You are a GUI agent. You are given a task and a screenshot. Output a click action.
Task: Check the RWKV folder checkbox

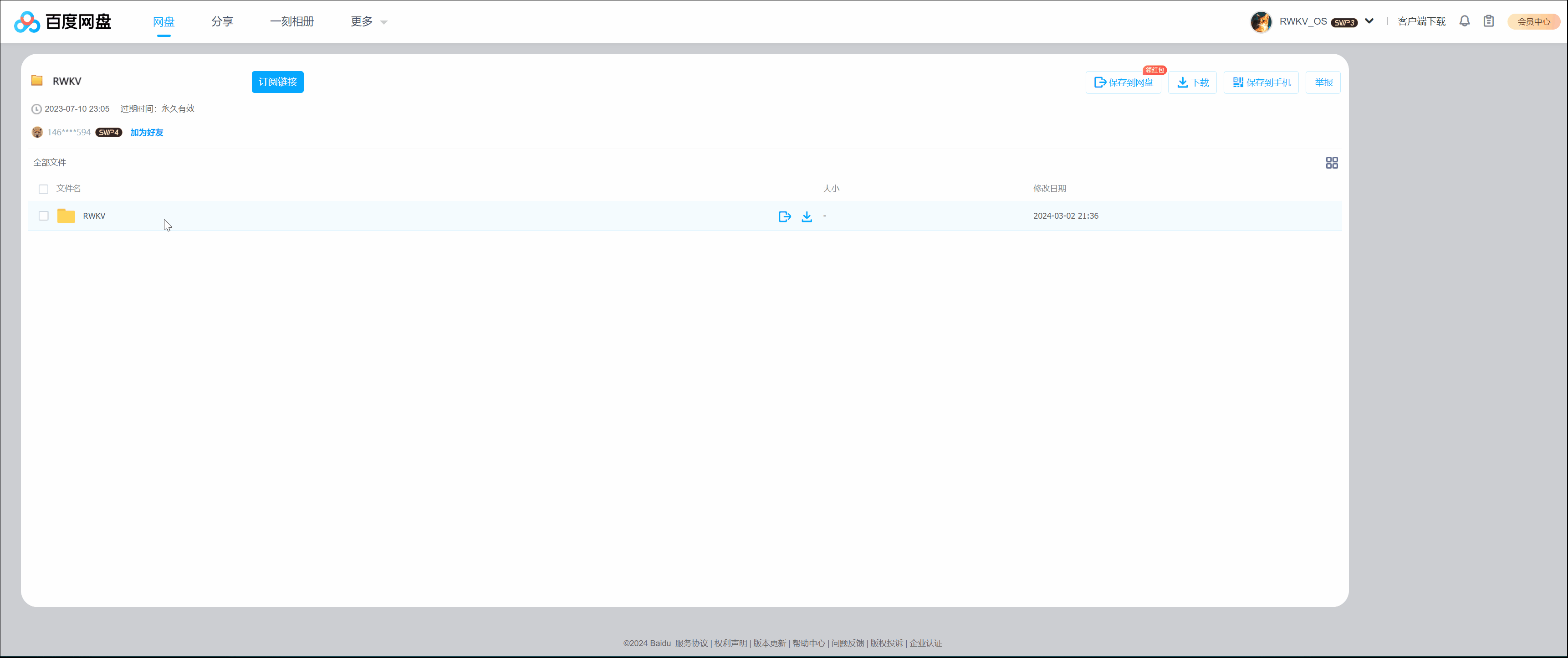pyautogui.click(x=43, y=216)
